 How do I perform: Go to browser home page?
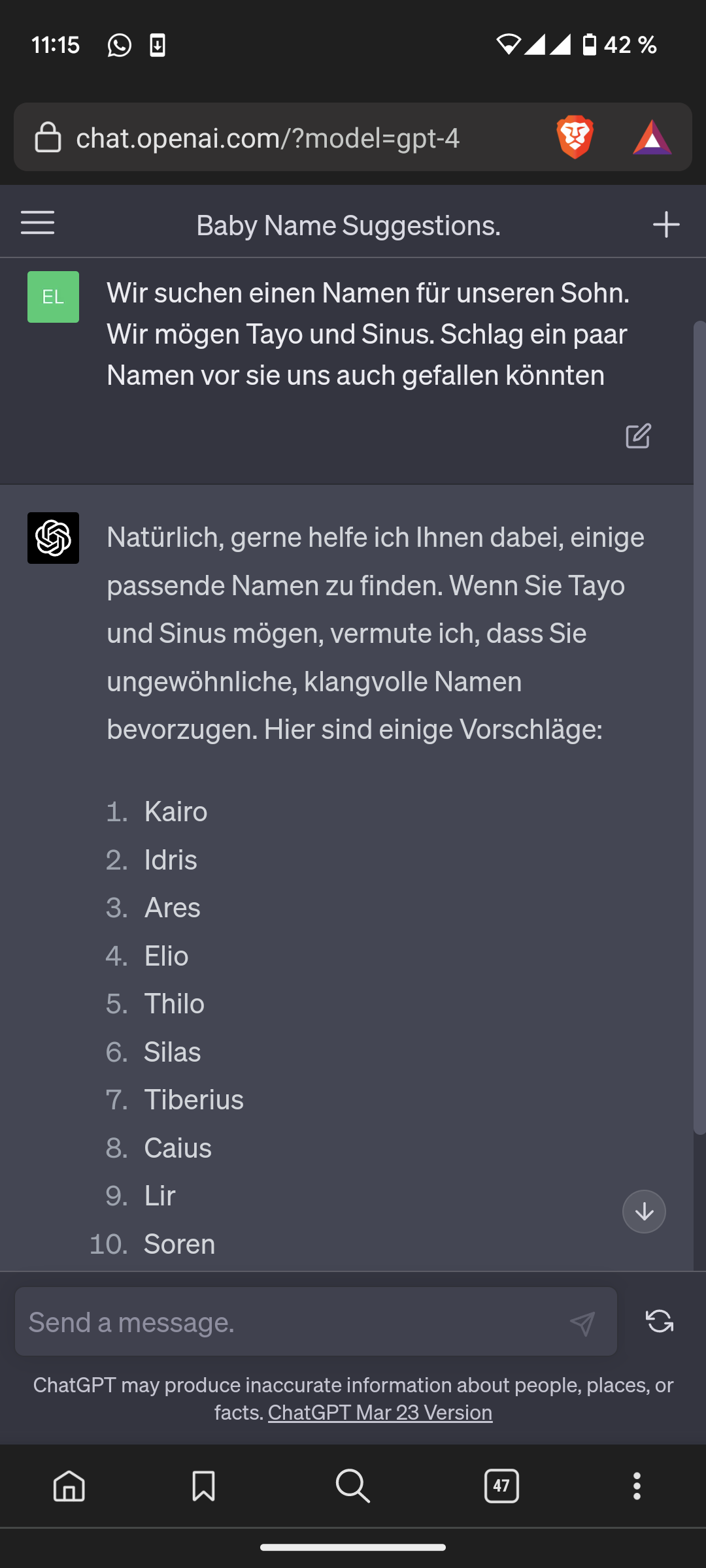tap(69, 1486)
